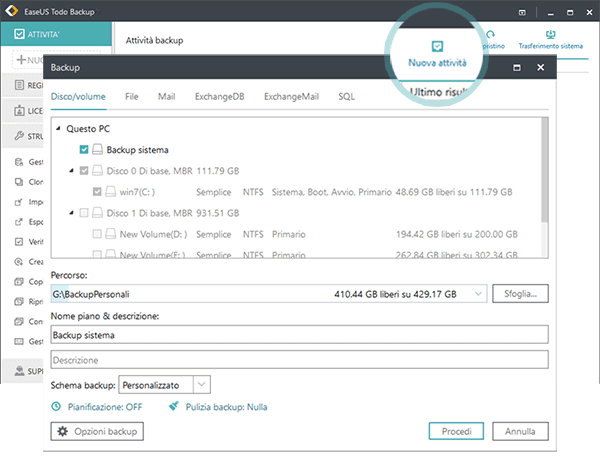Click the Sfoglia... browse button

click(520, 294)
